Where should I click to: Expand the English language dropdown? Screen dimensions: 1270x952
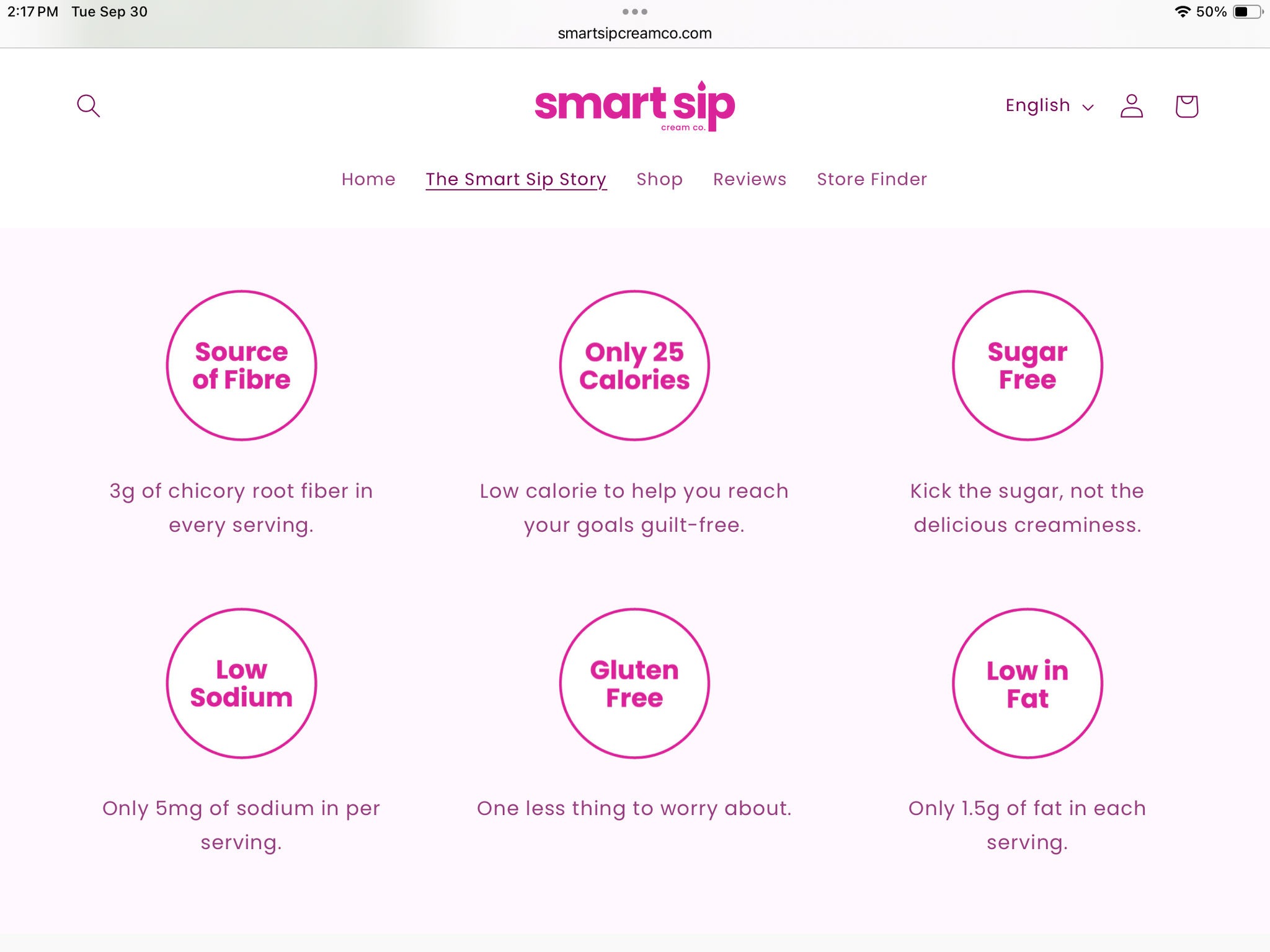[x=1049, y=106]
